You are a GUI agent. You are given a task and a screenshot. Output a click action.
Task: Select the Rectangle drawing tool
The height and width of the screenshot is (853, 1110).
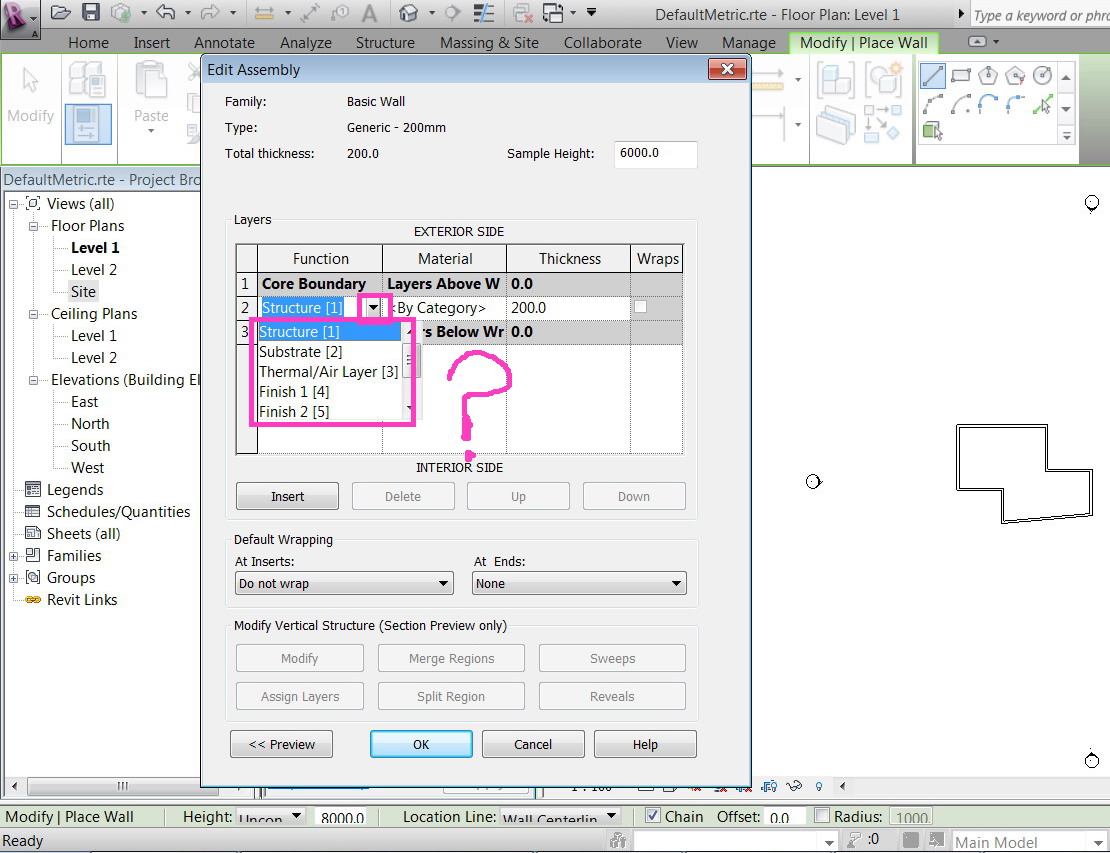click(x=959, y=73)
